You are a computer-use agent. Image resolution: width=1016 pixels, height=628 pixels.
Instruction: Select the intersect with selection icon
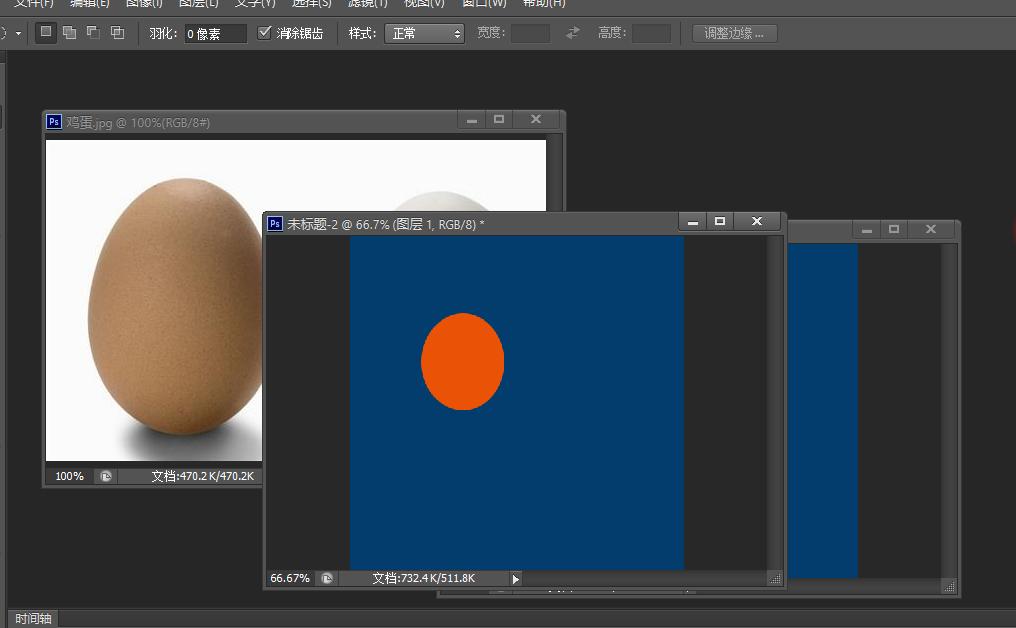[x=117, y=33]
